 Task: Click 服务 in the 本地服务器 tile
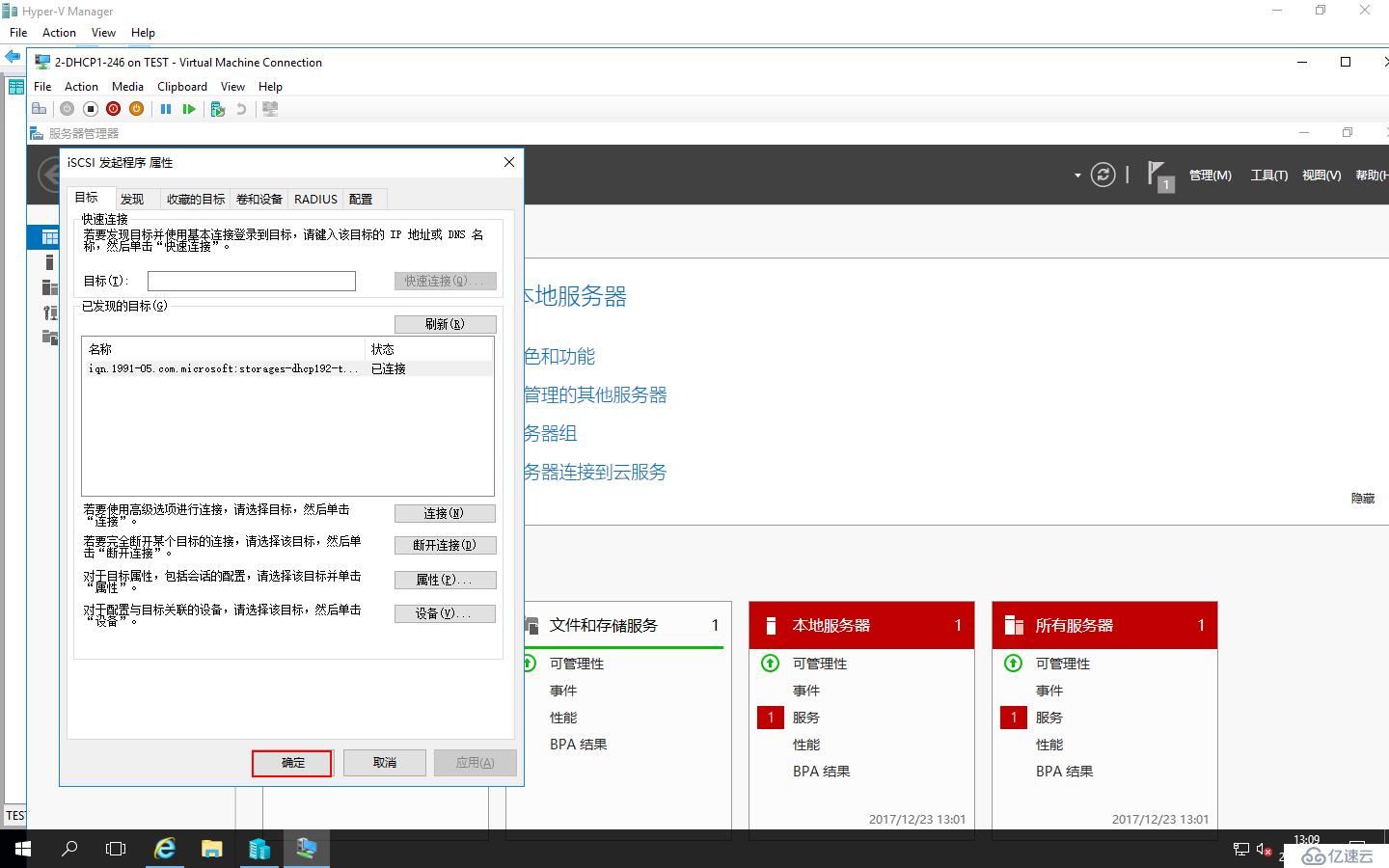806,718
